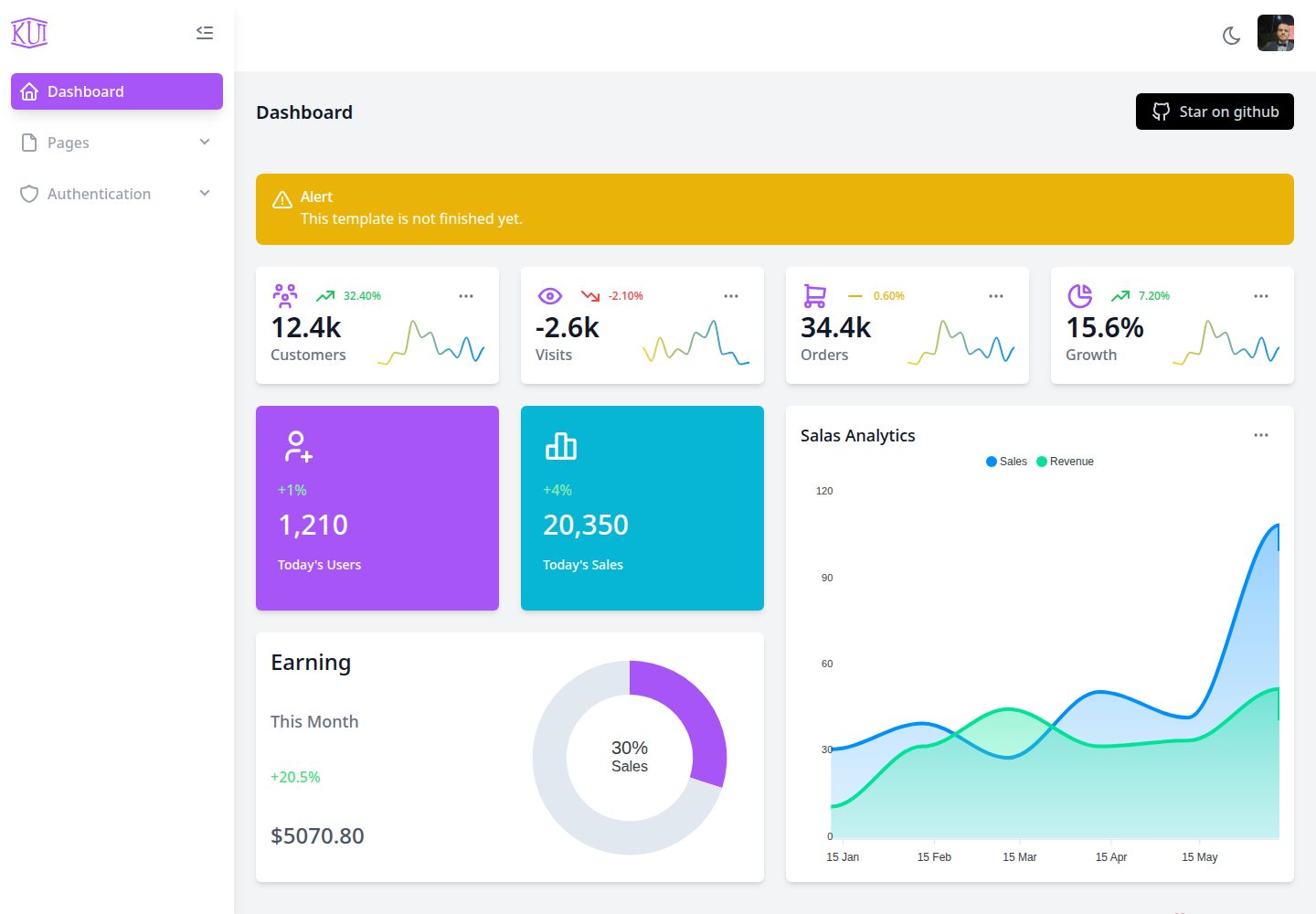Screen dimensions: 1316x914
Task: Collapse the sidebar with the menu icon
Action: [205, 33]
